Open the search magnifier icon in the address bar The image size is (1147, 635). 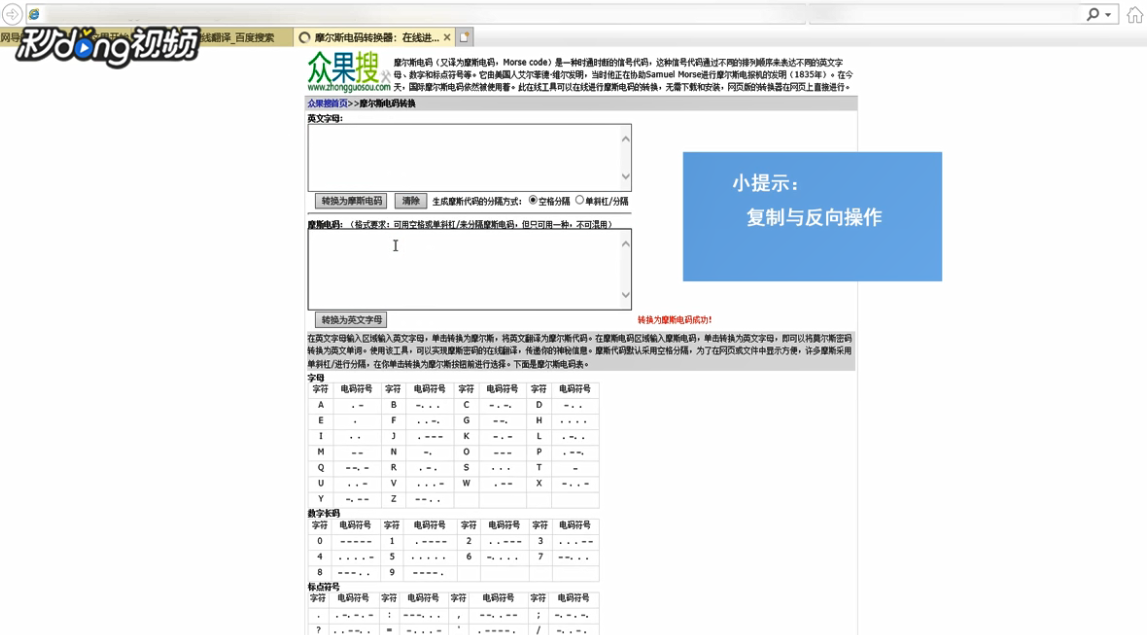pos(1093,14)
